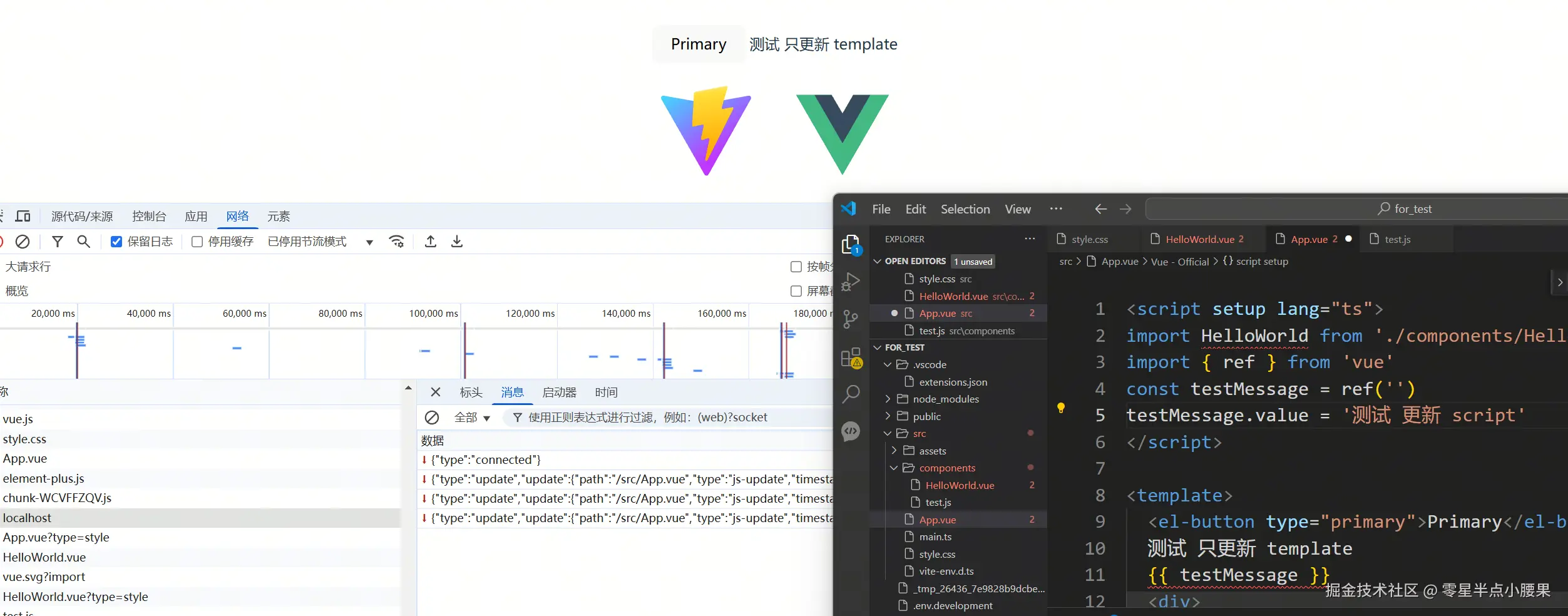Open the Explorer panel more actions menu
Image resolution: width=1568 pixels, height=616 pixels.
pyautogui.click(x=1030, y=239)
